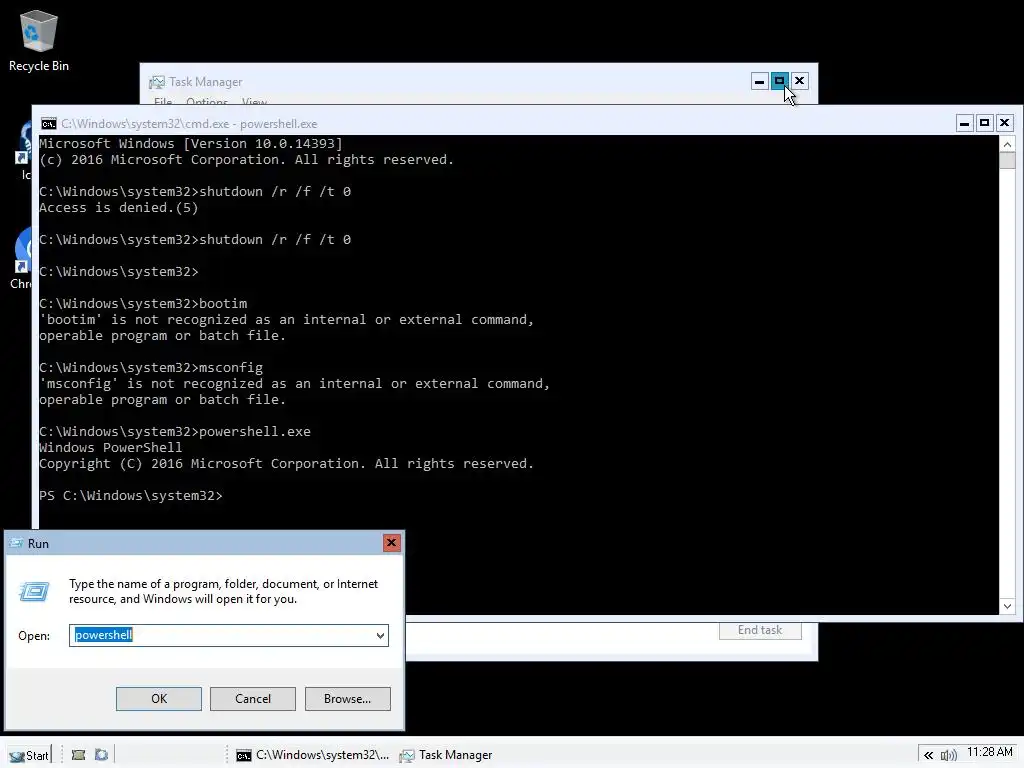Click the second quick launch icon on the taskbar
Image resolution: width=1024 pixels, height=768 pixels.
pos(101,755)
